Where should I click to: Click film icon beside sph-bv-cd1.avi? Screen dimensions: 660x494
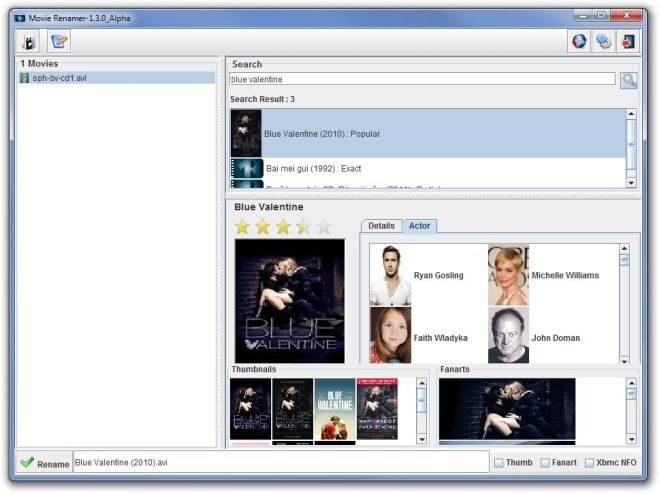point(24,78)
